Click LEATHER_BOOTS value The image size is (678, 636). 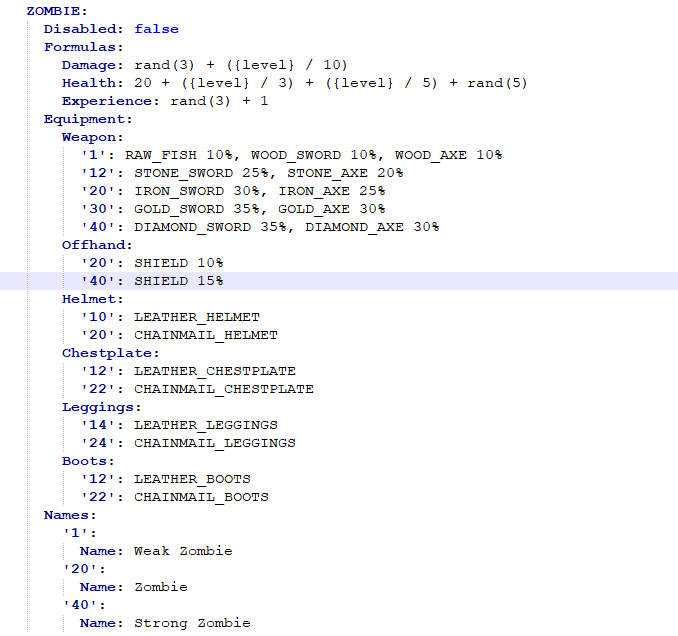tap(192, 479)
